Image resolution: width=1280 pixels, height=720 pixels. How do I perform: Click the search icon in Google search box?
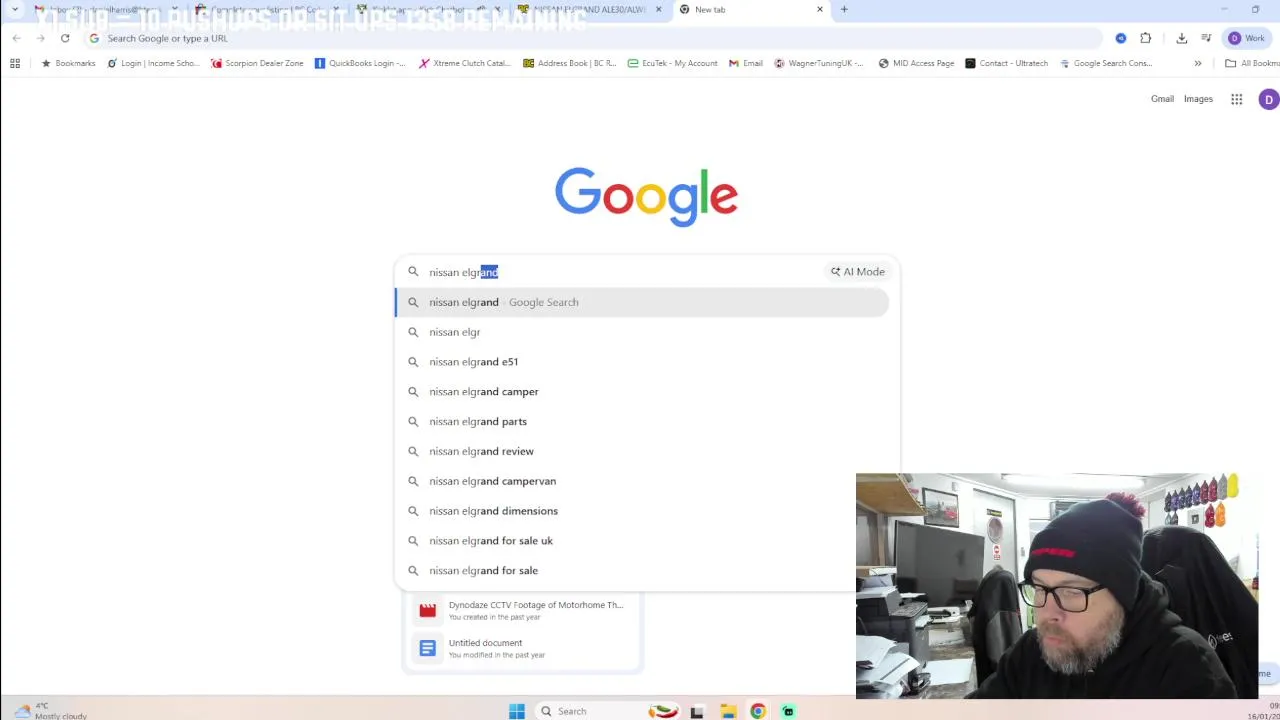pos(413,272)
